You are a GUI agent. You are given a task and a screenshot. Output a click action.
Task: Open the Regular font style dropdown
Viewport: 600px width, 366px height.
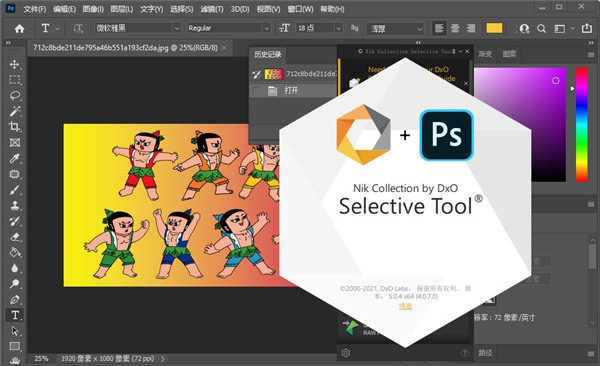[267, 28]
